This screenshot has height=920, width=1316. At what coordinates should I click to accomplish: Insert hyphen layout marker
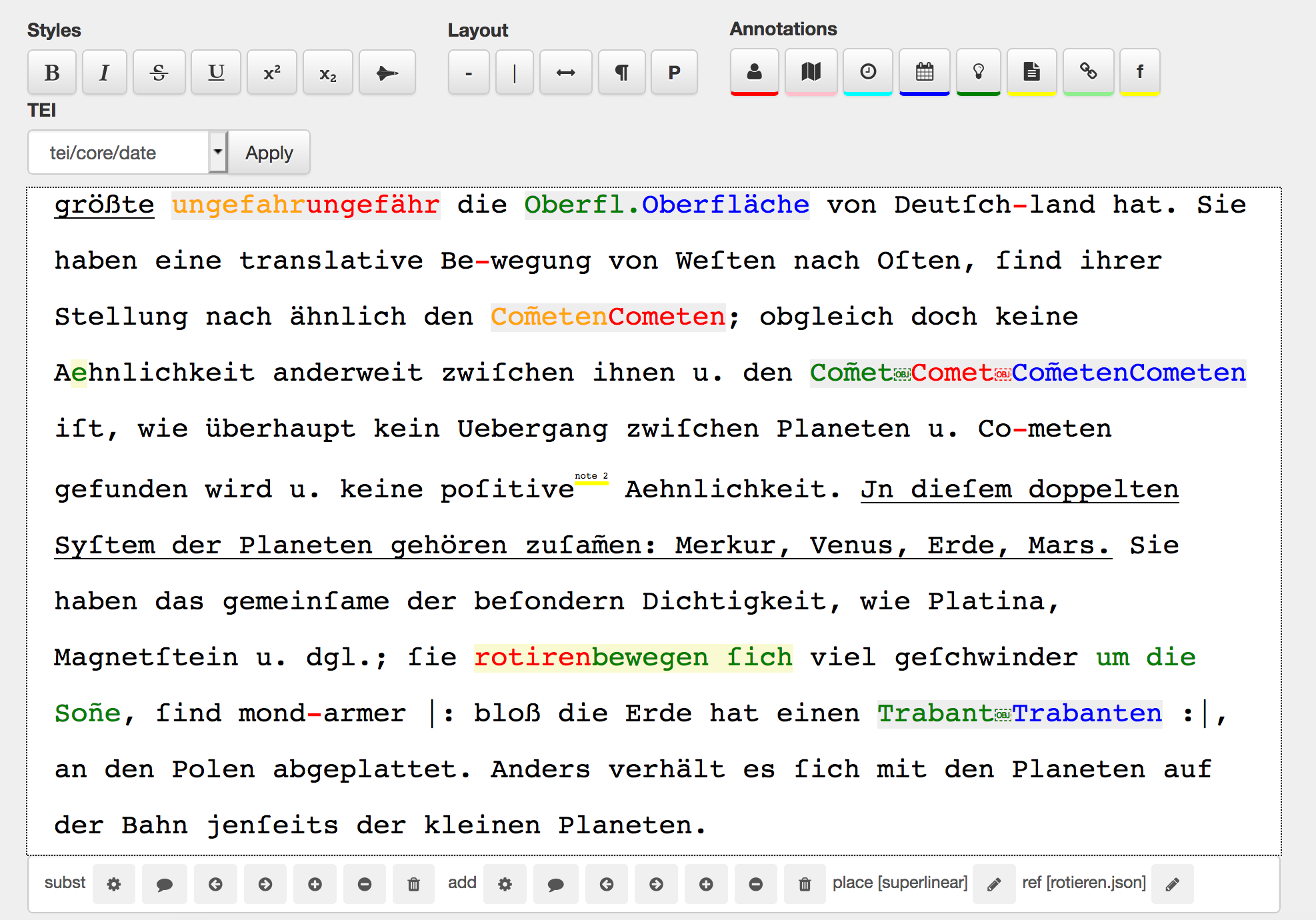pos(469,72)
